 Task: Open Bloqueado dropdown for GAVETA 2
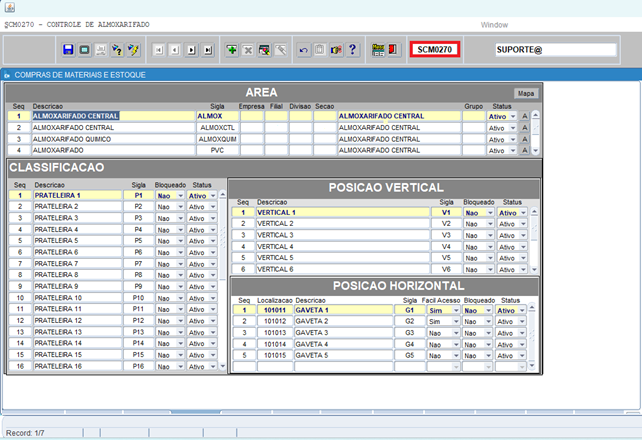[x=488, y=322]
